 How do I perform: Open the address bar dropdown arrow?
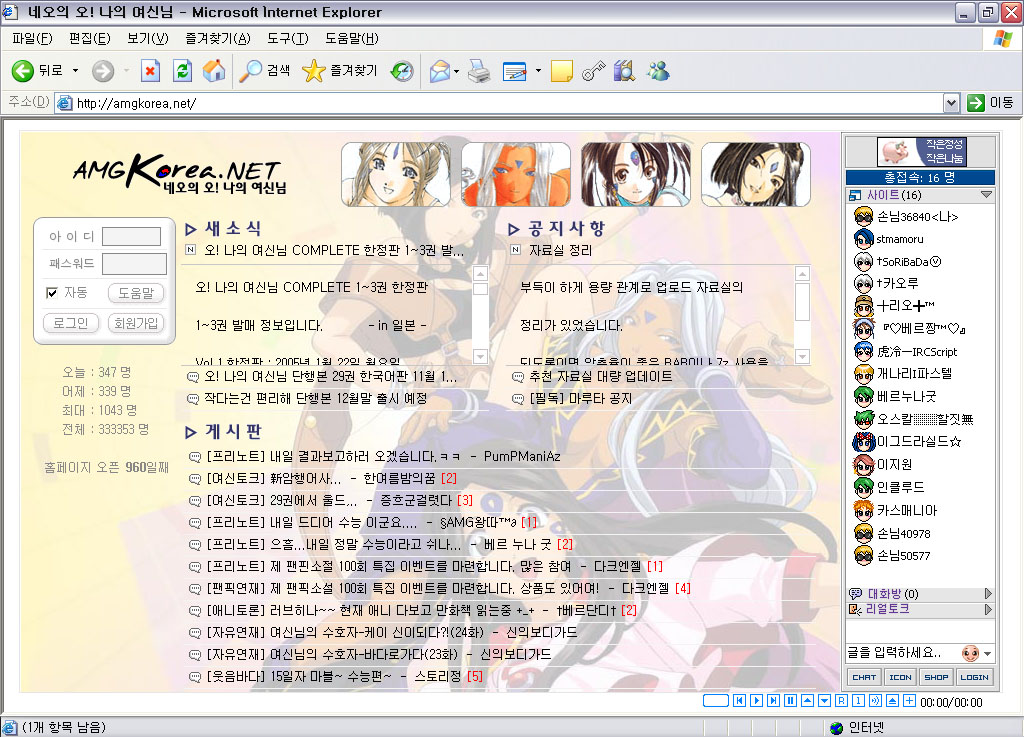coord(951,102)
